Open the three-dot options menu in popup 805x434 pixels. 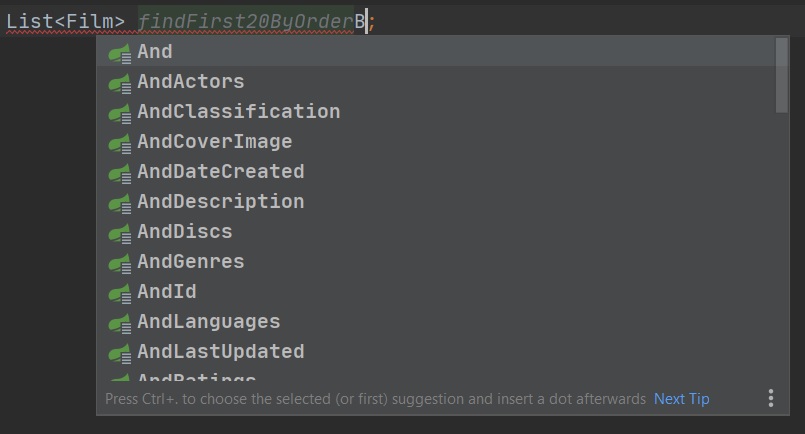point(771,399)
